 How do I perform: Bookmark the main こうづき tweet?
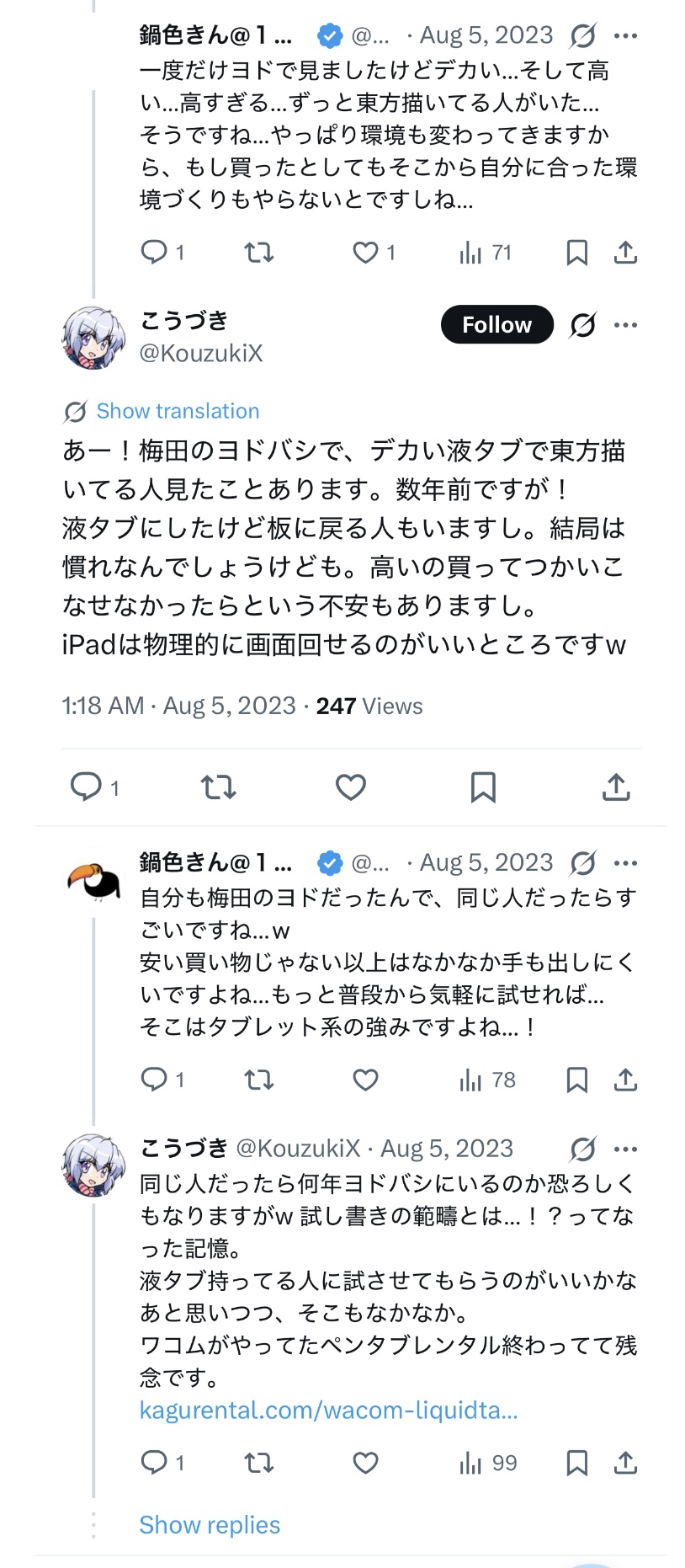pyautogui.click(x=483, y=787)
